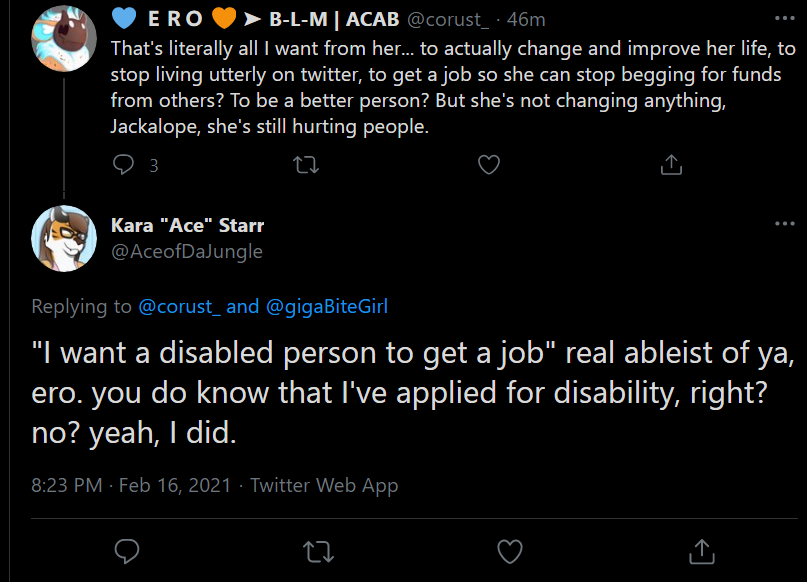Image resolution: width=807 pixels, height=582 pixels.
Task: Open Kara "Ace" Starr display name
Action: click(187, 225)
